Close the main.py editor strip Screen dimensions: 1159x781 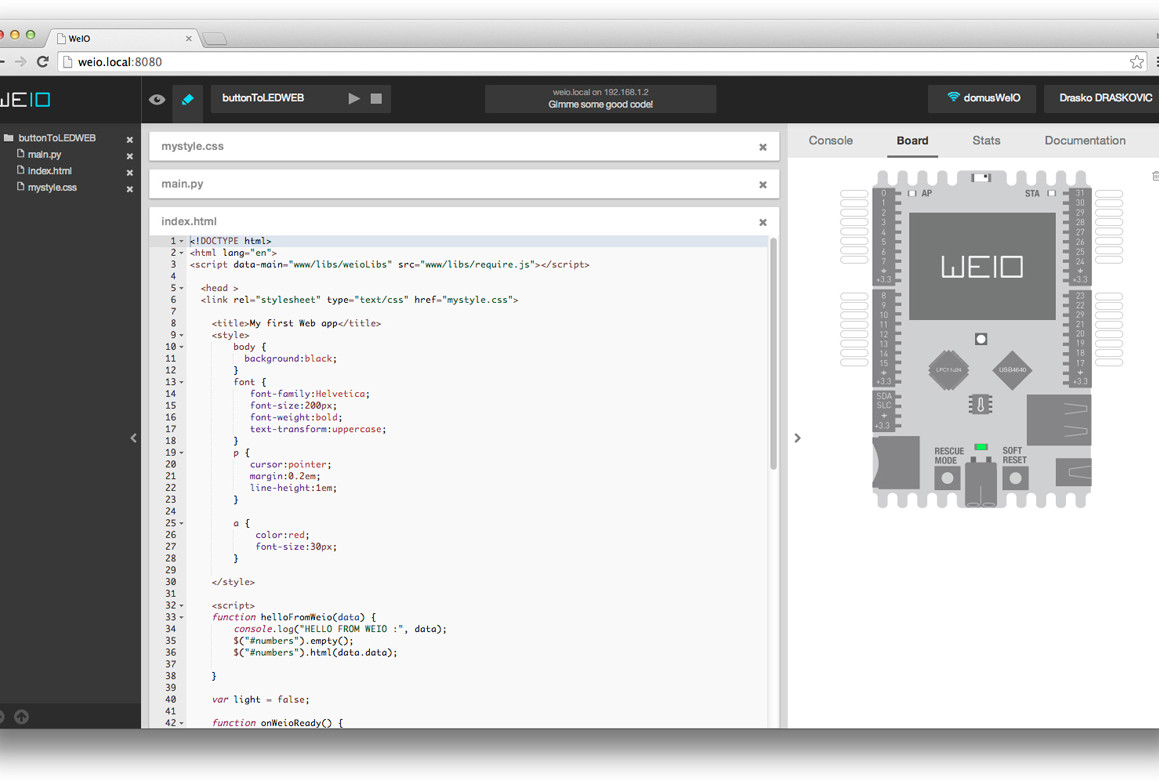click(x=763, y=185)
